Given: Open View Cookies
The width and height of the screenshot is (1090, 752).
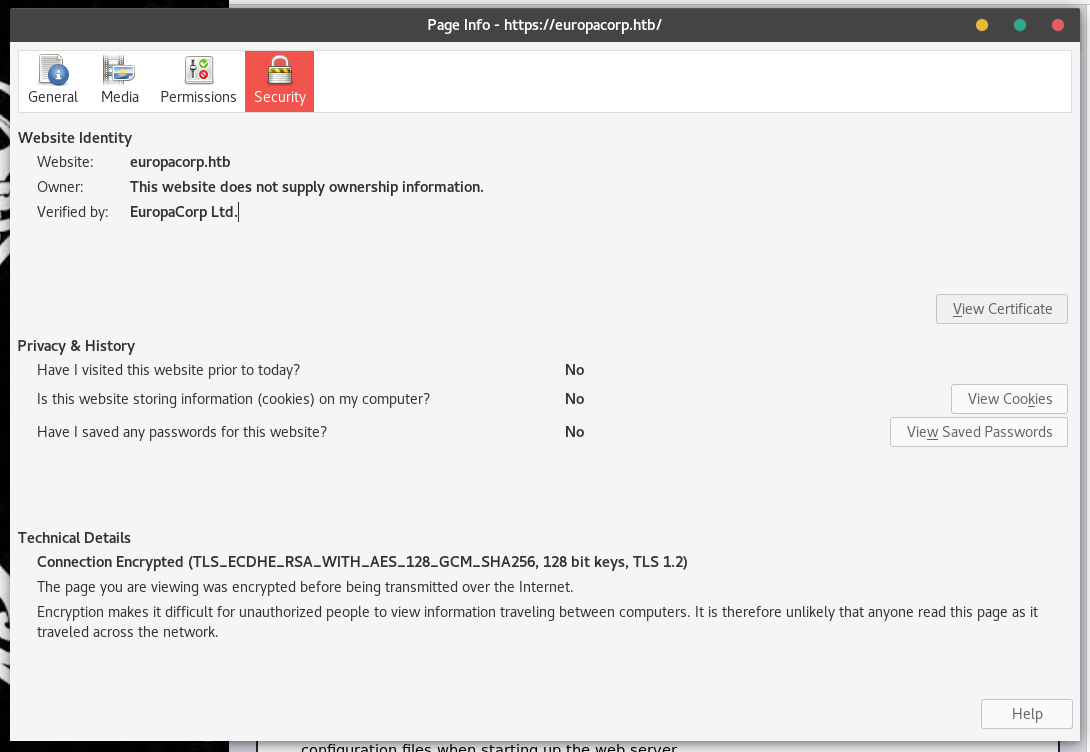Looking at the screenshot, I should pyautogui.click(x=1009, y=399).
